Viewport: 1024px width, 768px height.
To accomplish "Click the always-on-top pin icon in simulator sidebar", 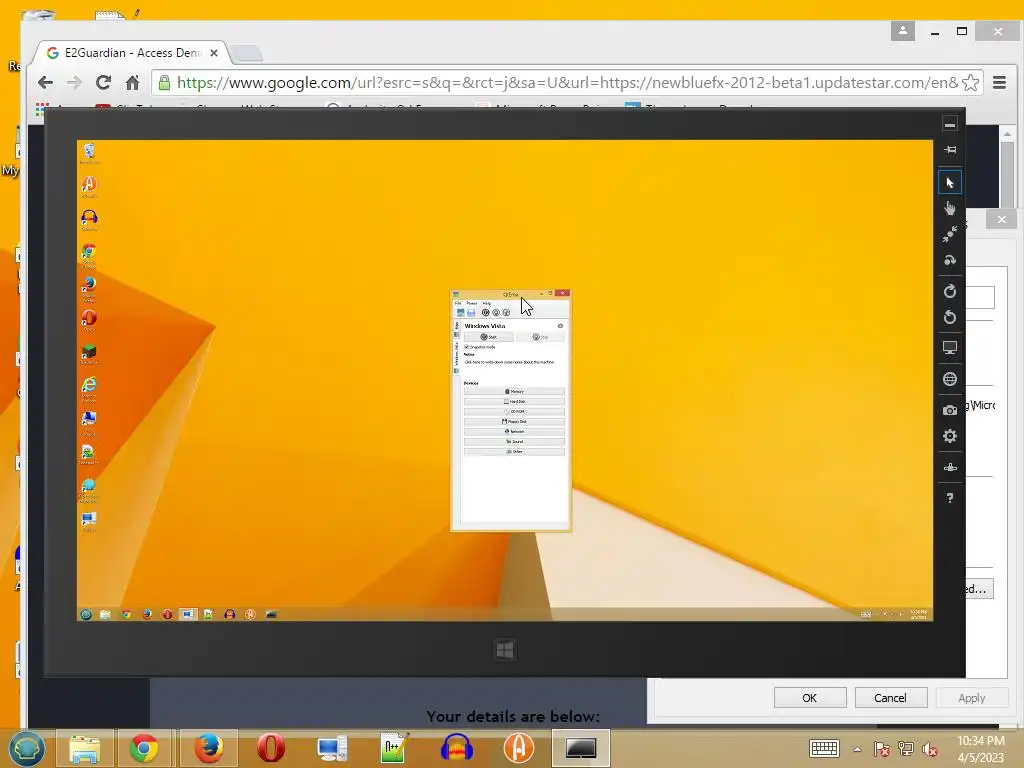I will coord(950,150).
